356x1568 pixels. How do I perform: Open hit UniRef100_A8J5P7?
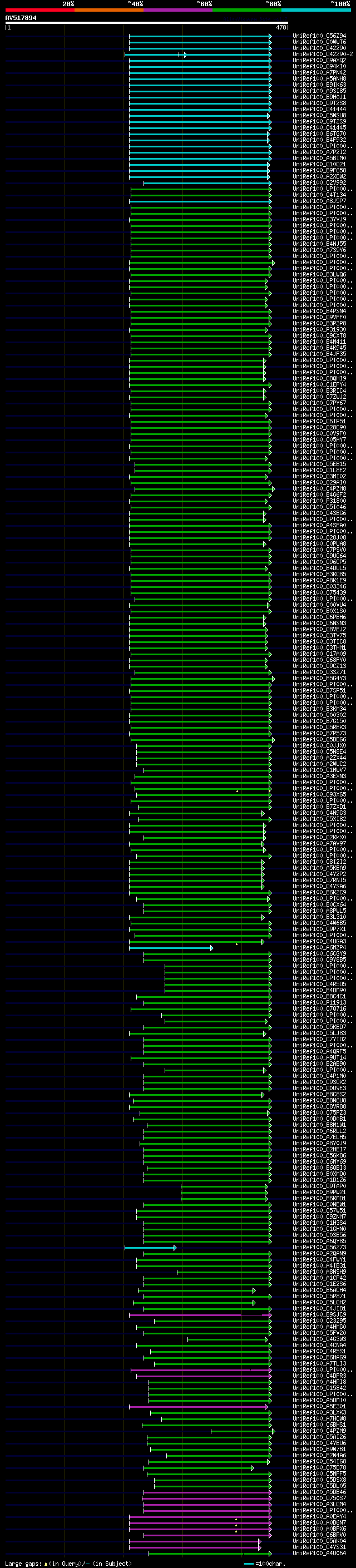(x=319, y=201)
